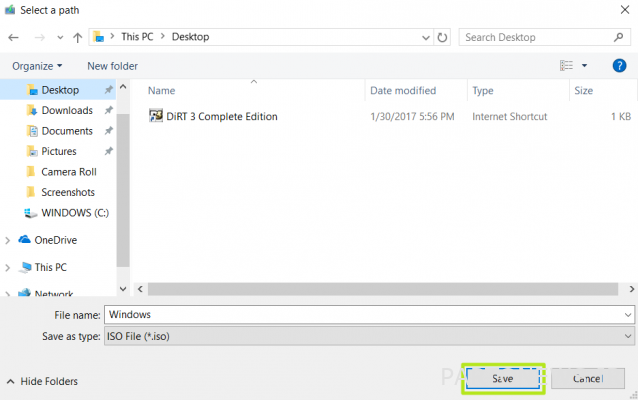Click the Save button

[503, 379]
